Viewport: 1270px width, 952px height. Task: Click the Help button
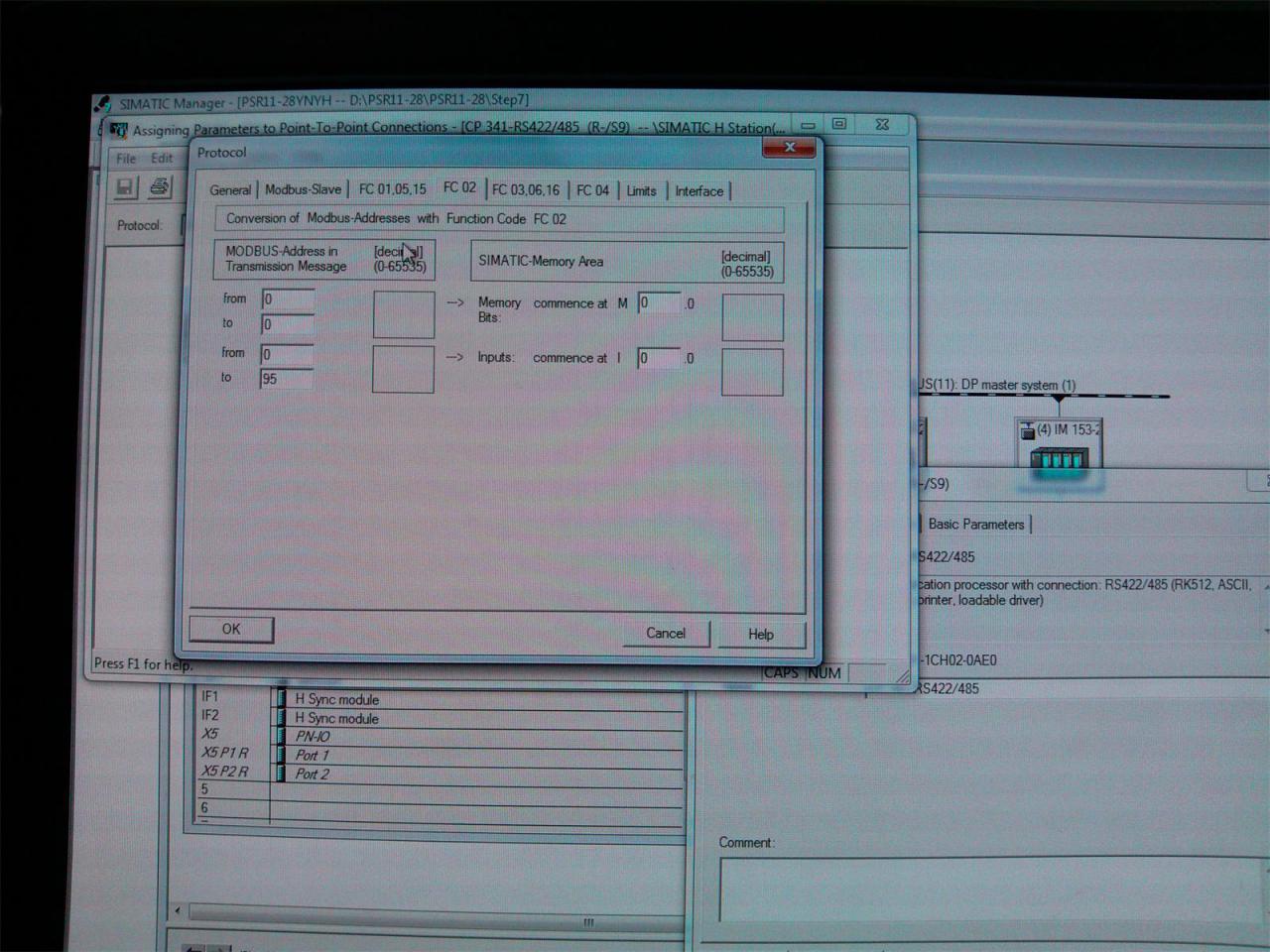click(x=761, y=635)
